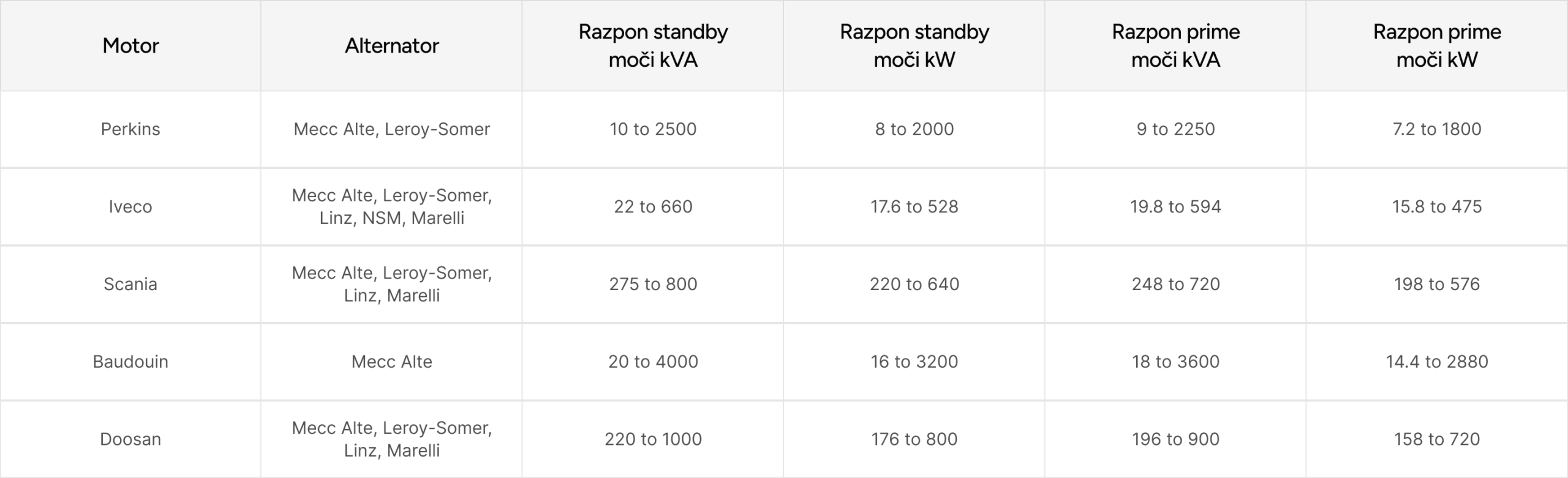This screenshot has height=478, width=1568.
Task: Click the Baudouin motor cell
Action: [130, 362]
